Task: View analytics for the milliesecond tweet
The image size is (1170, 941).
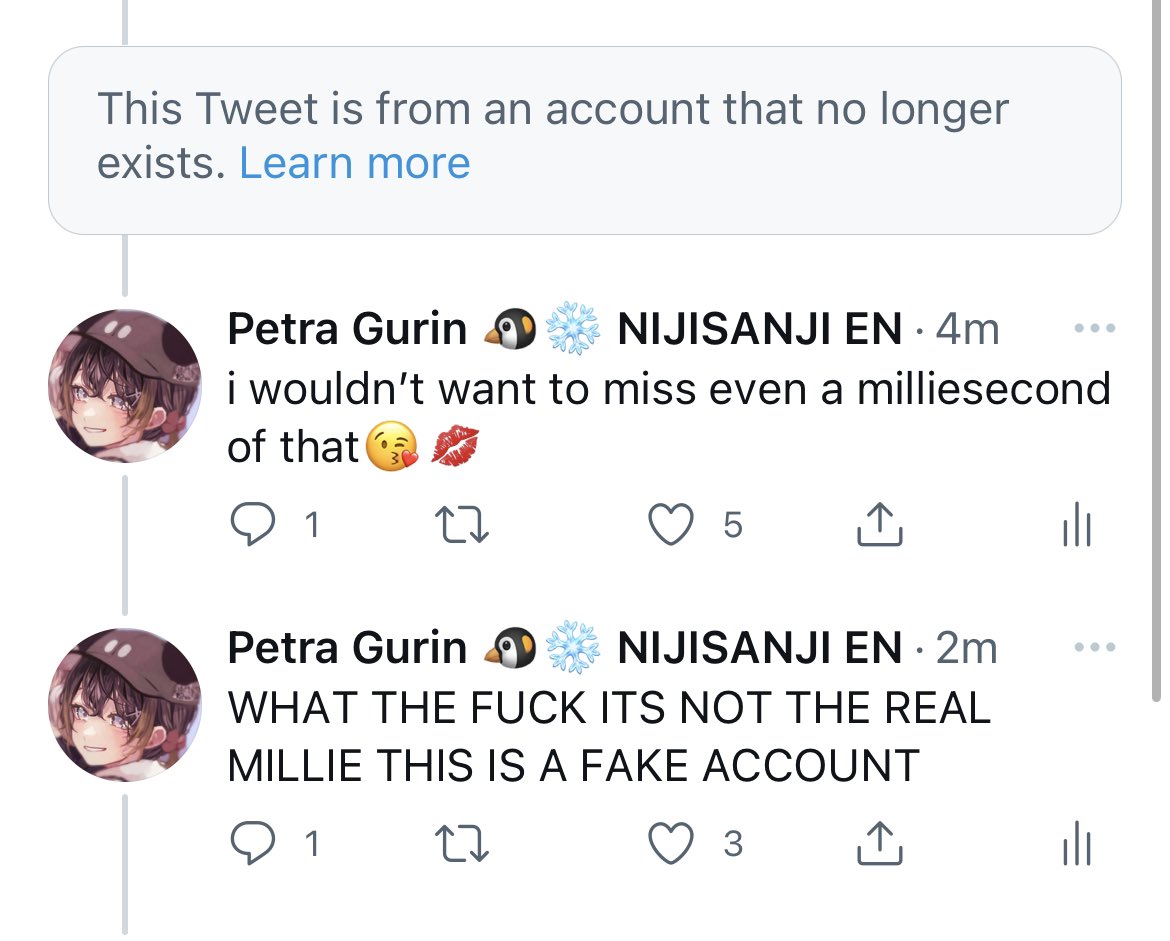Action: click(1076, 524)
